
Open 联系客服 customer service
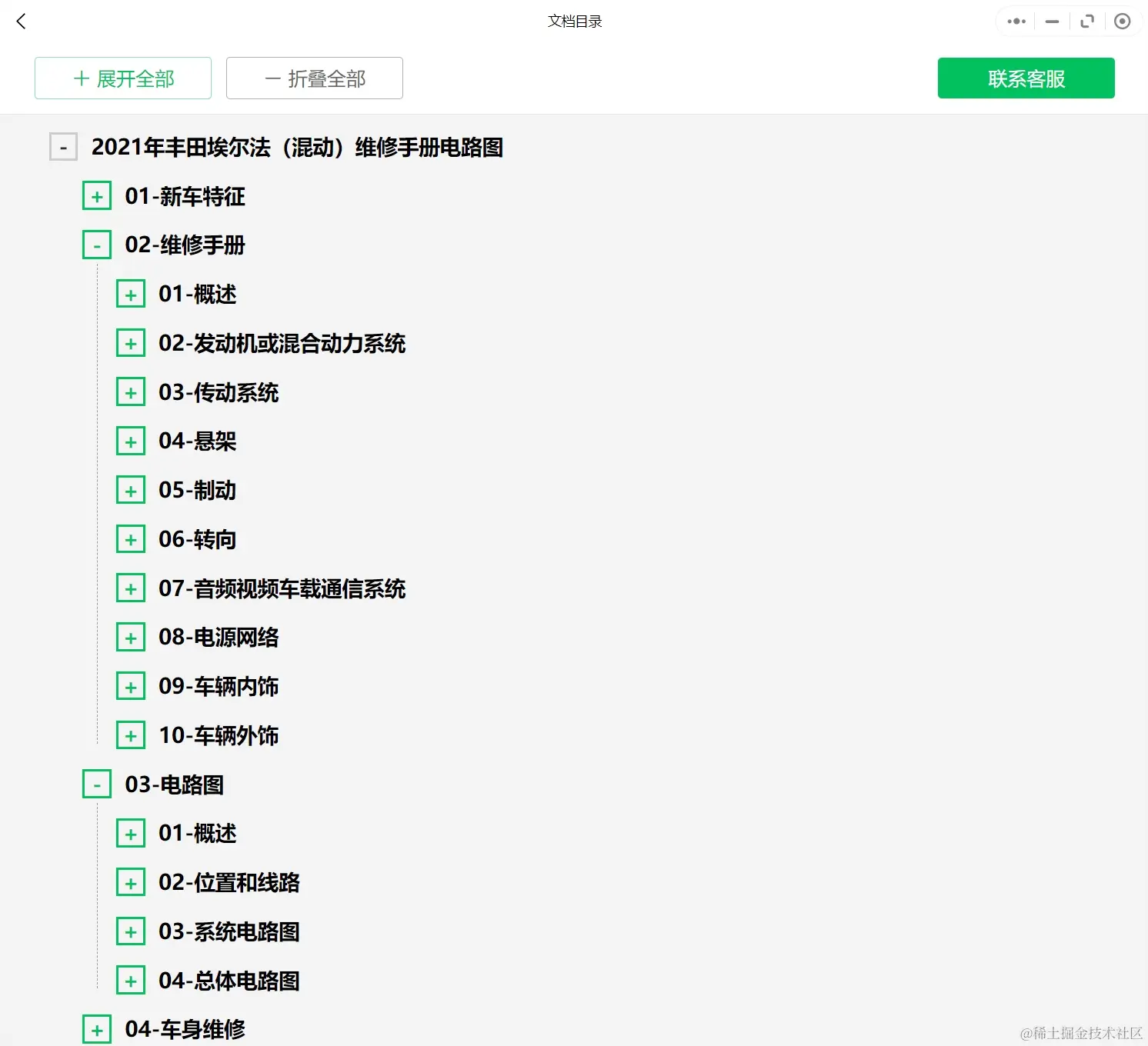(1026, 78)
